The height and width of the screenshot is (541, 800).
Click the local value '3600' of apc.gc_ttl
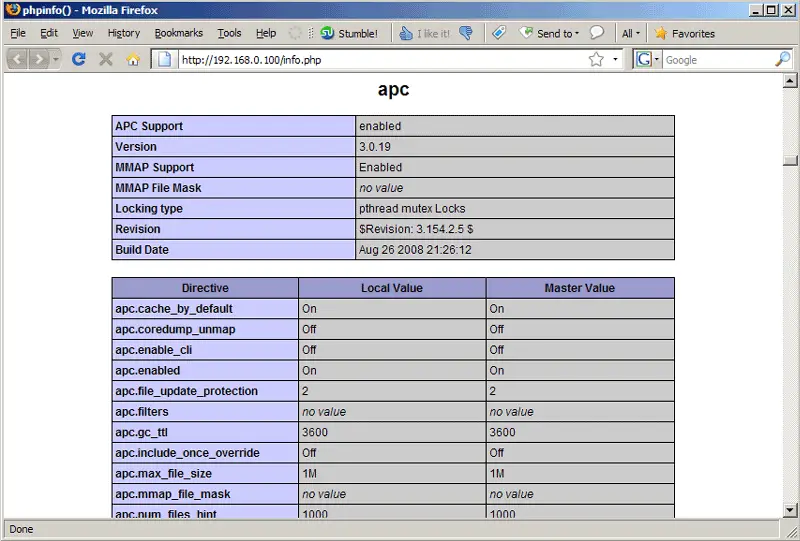[315, 432]
